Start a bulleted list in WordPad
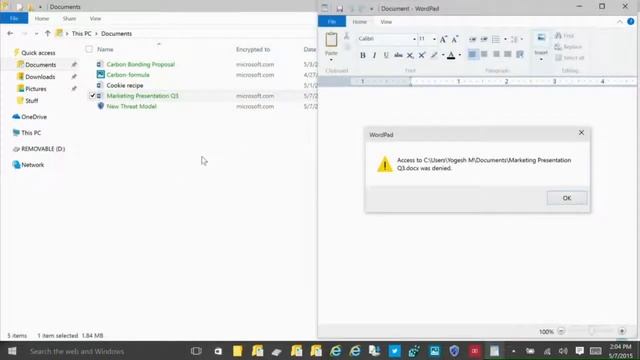This screenshot has height=360, width=640. [x=496, y=39]
